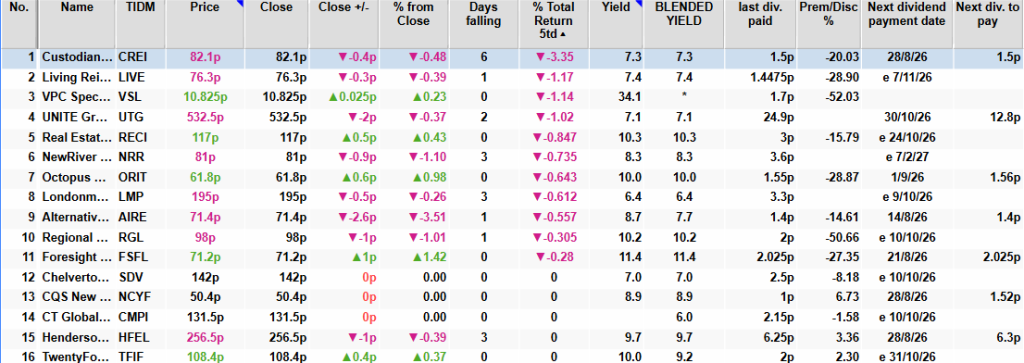Click VSL price 10.825p in Price column
This screenshot has width=1024, height=363.
pos(205,97)
